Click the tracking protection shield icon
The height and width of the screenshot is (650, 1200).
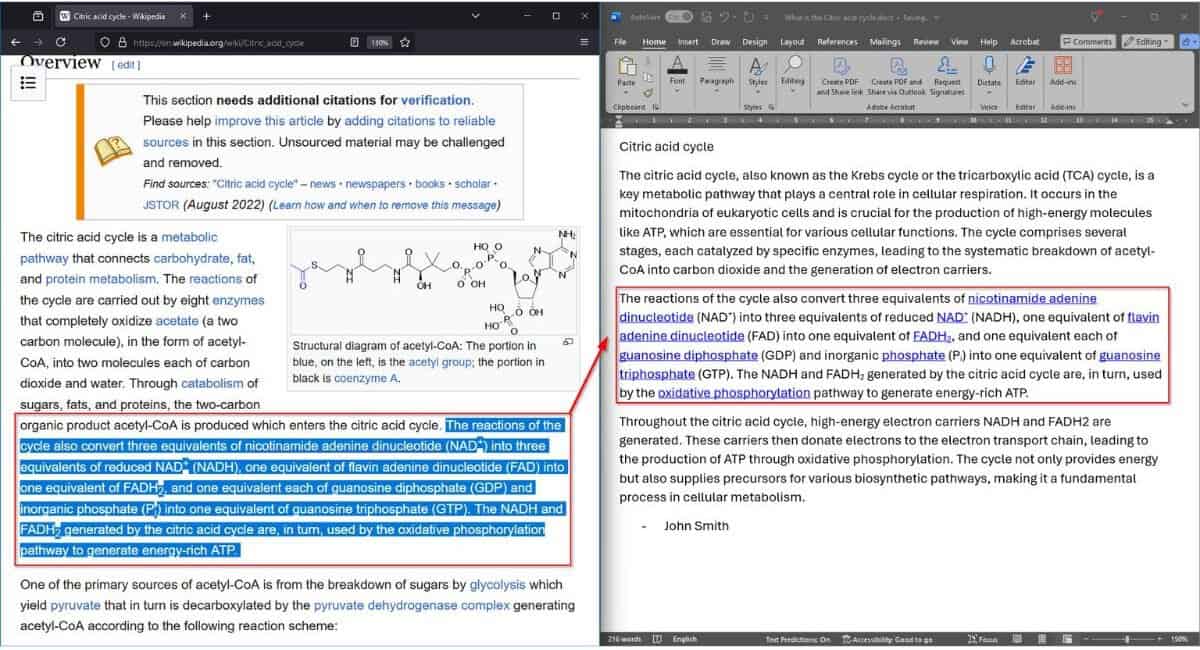[x=105, y=42]
